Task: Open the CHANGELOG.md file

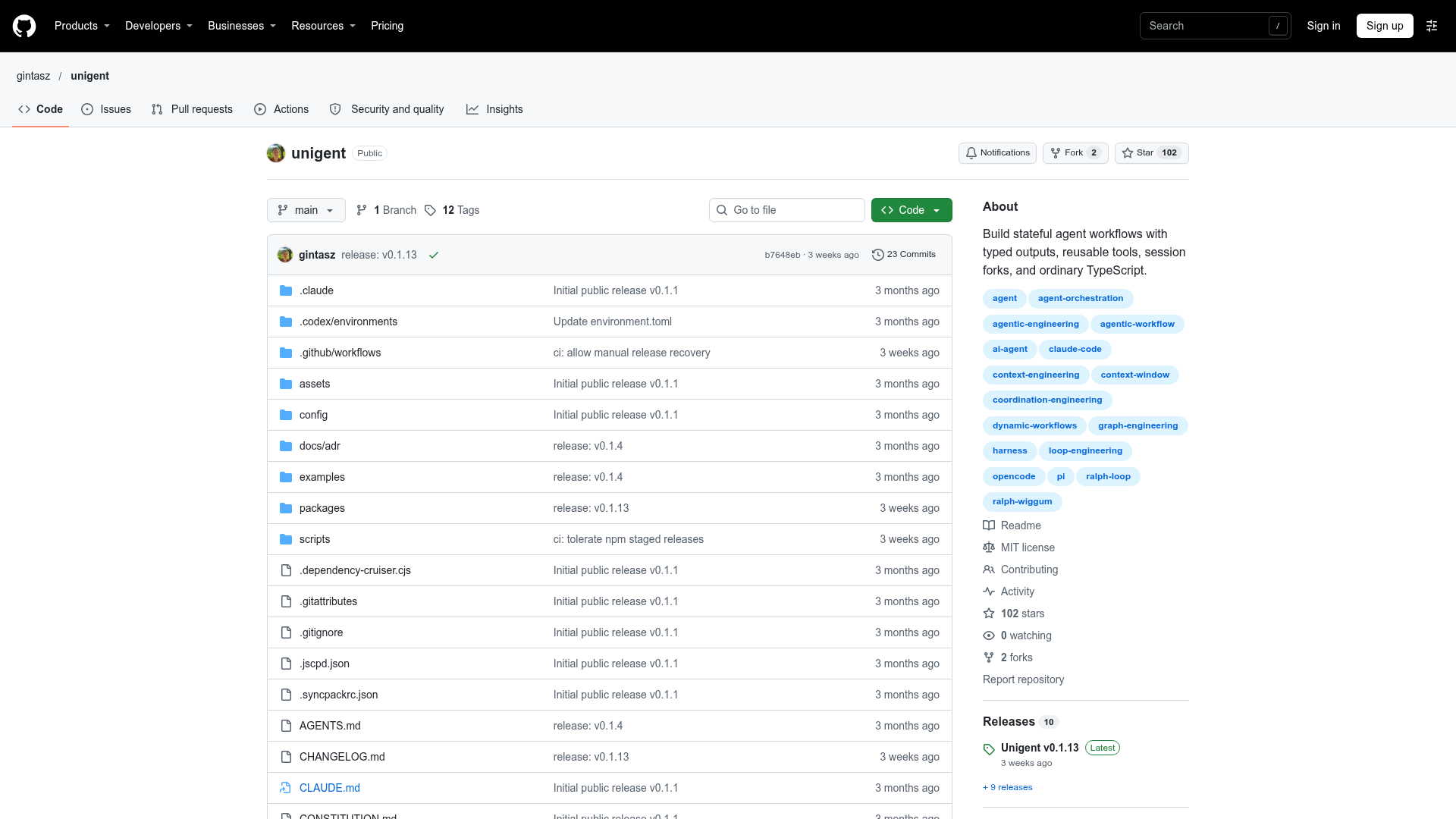Action: 342,757
